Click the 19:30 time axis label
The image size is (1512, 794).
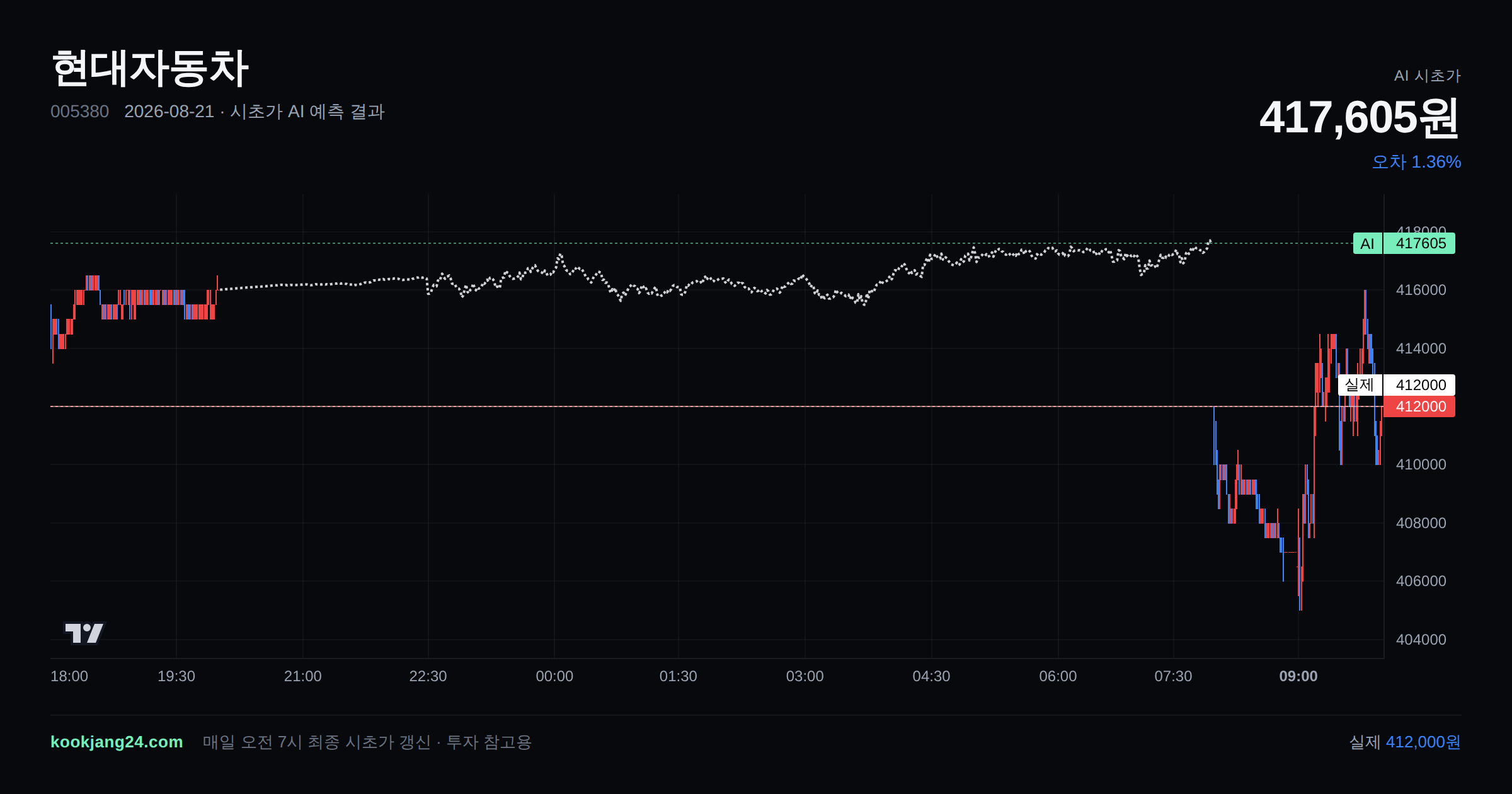176,676
